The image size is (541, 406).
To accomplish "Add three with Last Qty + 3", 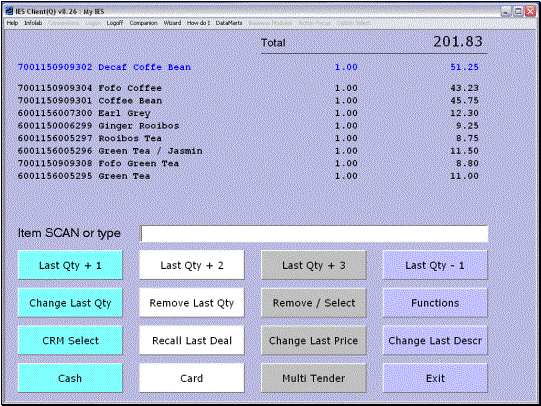I will coord(314,265).
